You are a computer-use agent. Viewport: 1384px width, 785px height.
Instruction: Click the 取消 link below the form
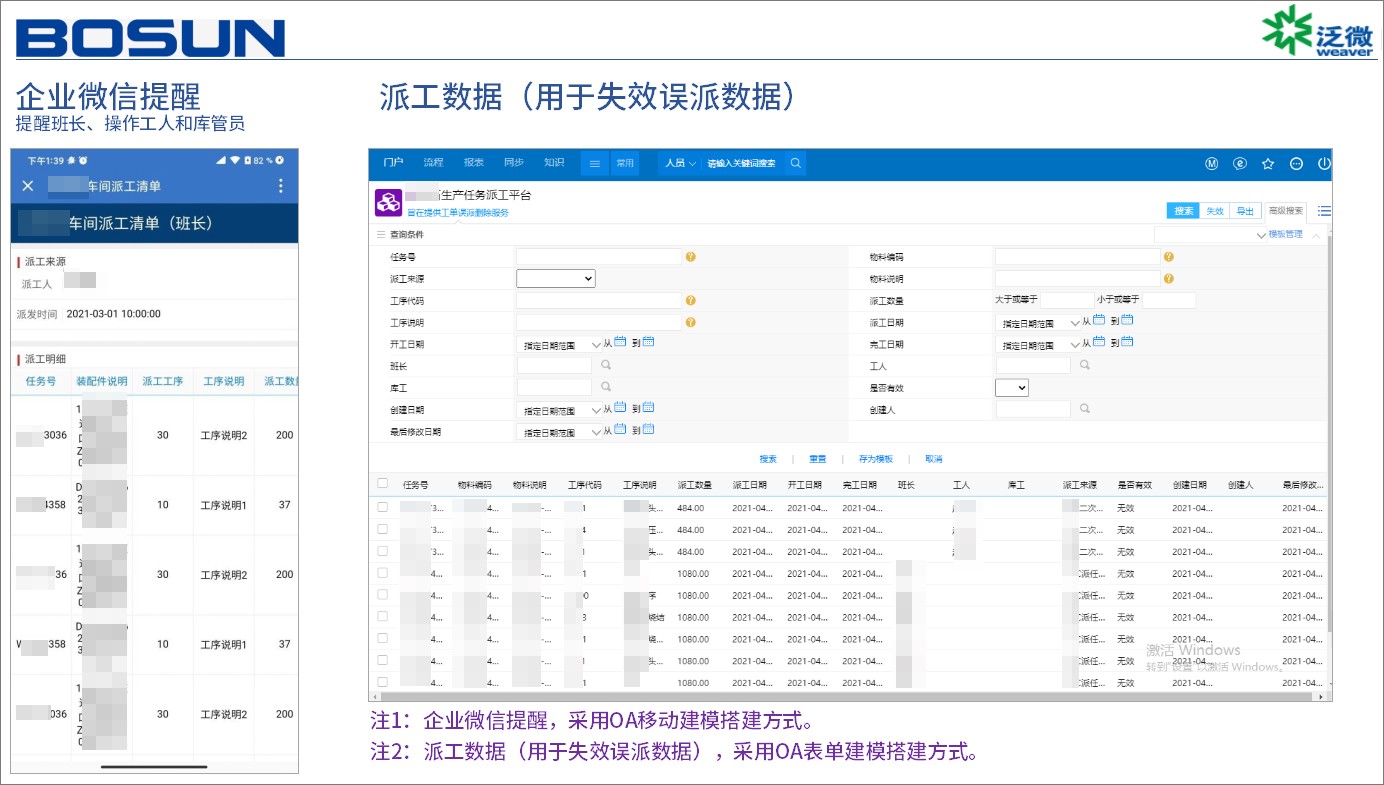tap(933, 459)
